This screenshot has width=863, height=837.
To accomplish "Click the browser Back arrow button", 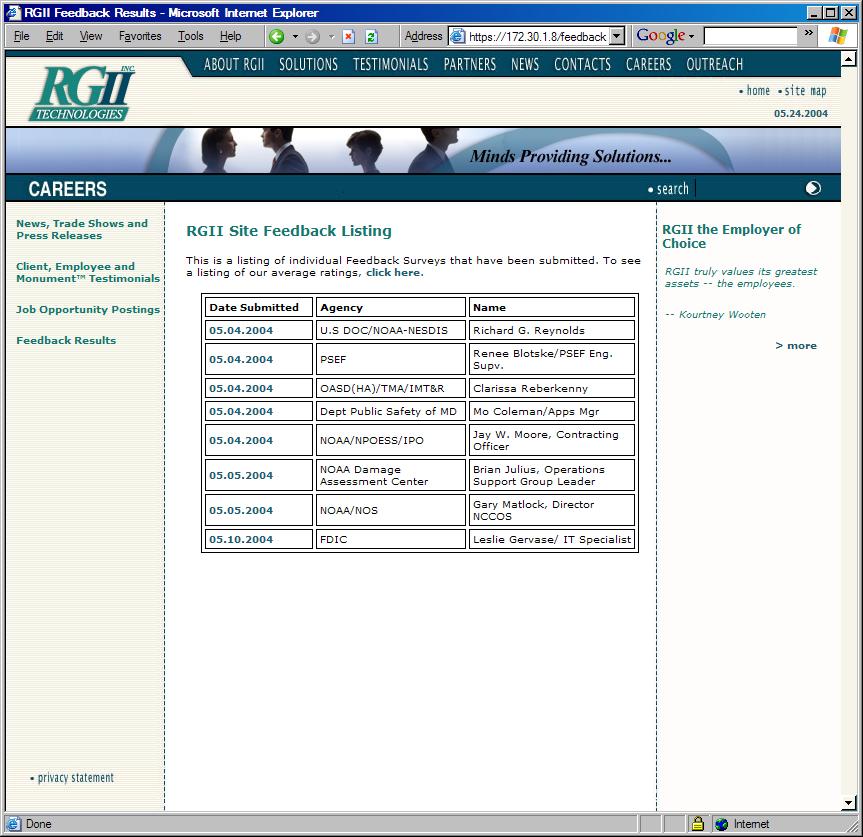I will tap(277, 36).
